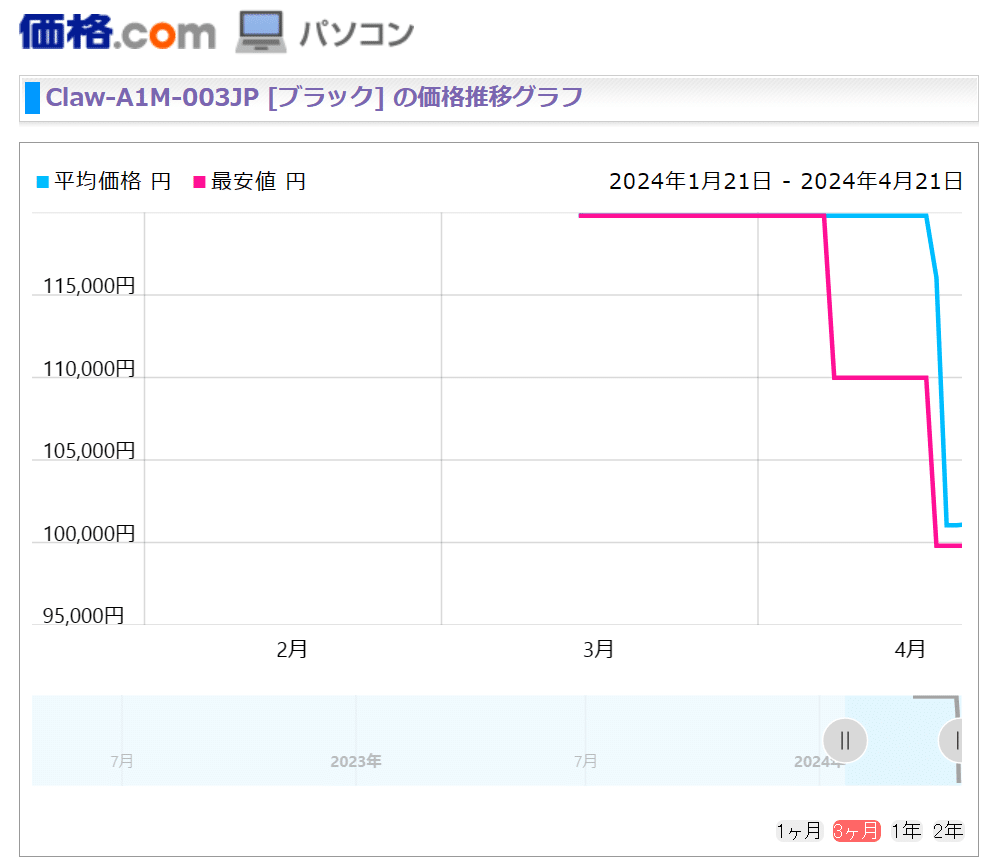This screenshot has height=867, width=985.
Task: Toggle the 最安値 円 legend label
Action: [258, 182]
